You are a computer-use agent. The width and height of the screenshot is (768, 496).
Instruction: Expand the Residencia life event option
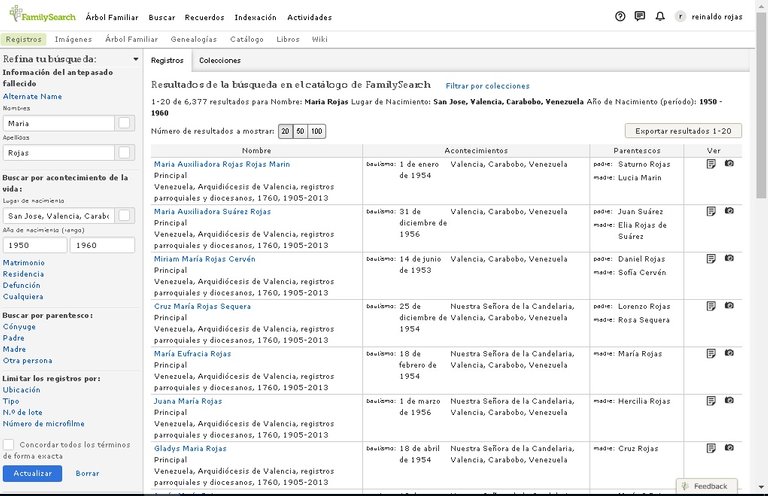point(24,274)
